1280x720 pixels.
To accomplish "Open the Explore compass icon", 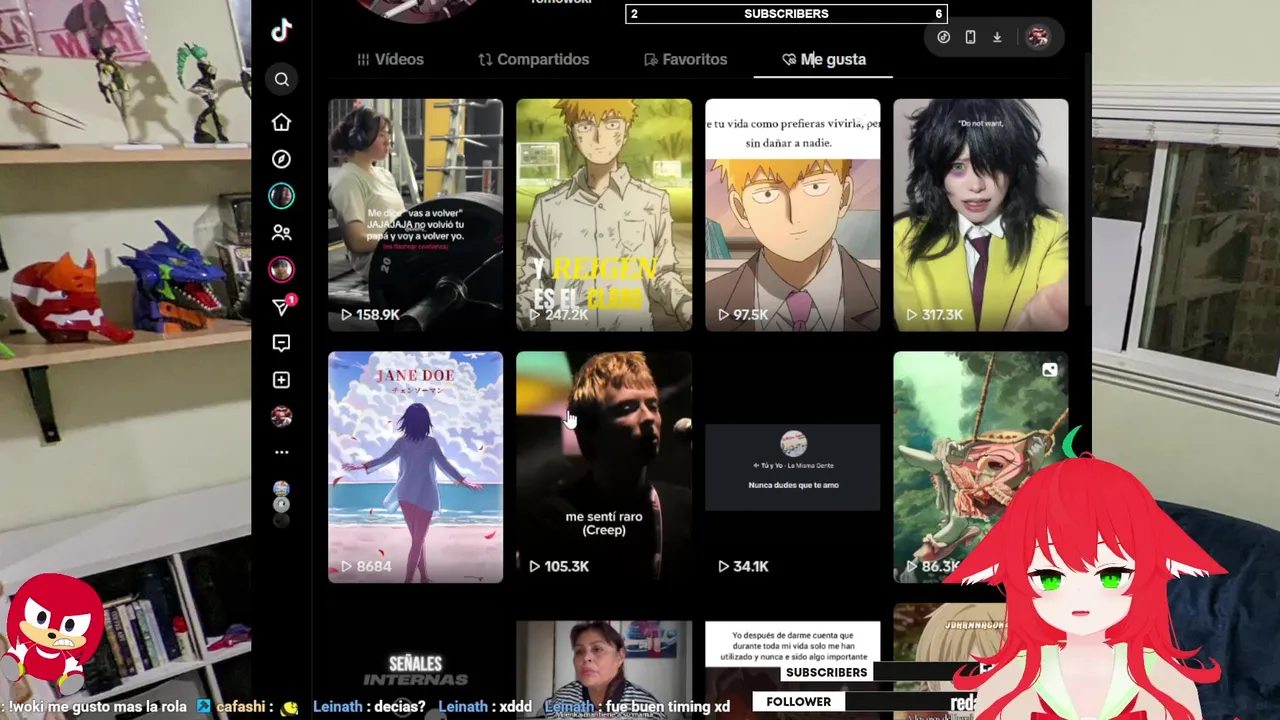I will (x=281, y=159).
